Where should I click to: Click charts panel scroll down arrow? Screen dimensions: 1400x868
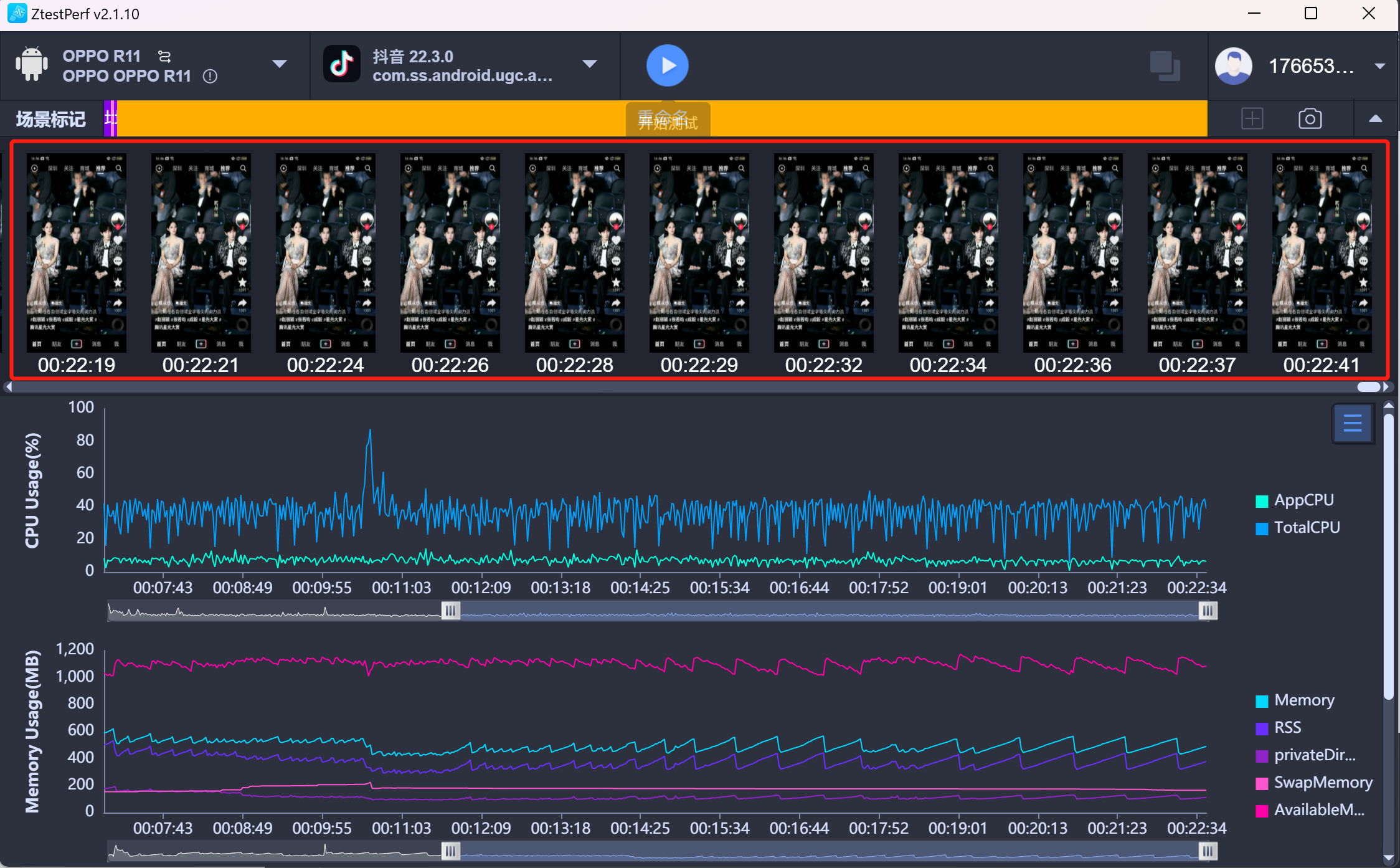[x=1388, y=858]
